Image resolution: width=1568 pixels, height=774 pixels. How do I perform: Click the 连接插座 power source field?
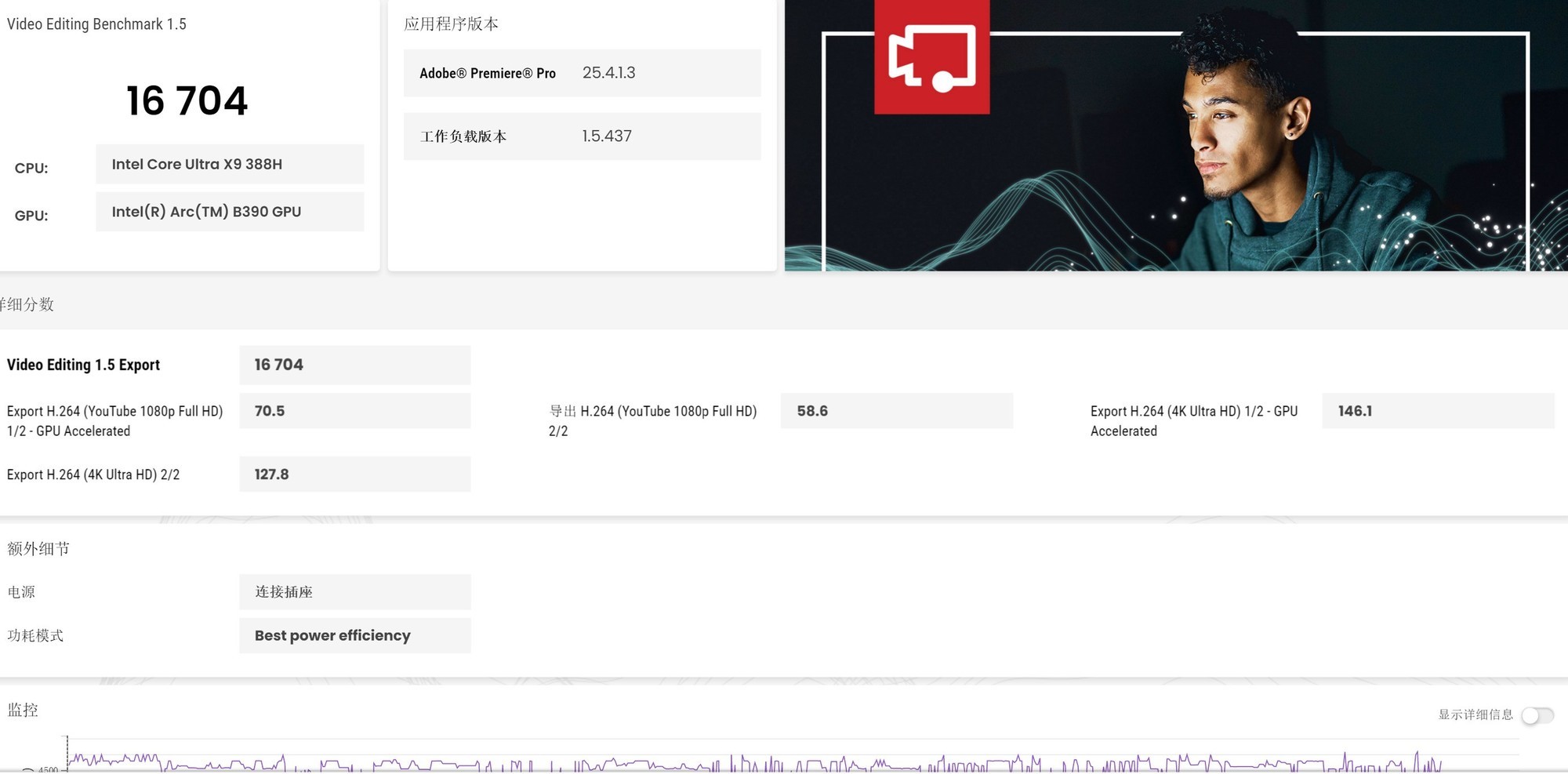[x=354, y=592]
